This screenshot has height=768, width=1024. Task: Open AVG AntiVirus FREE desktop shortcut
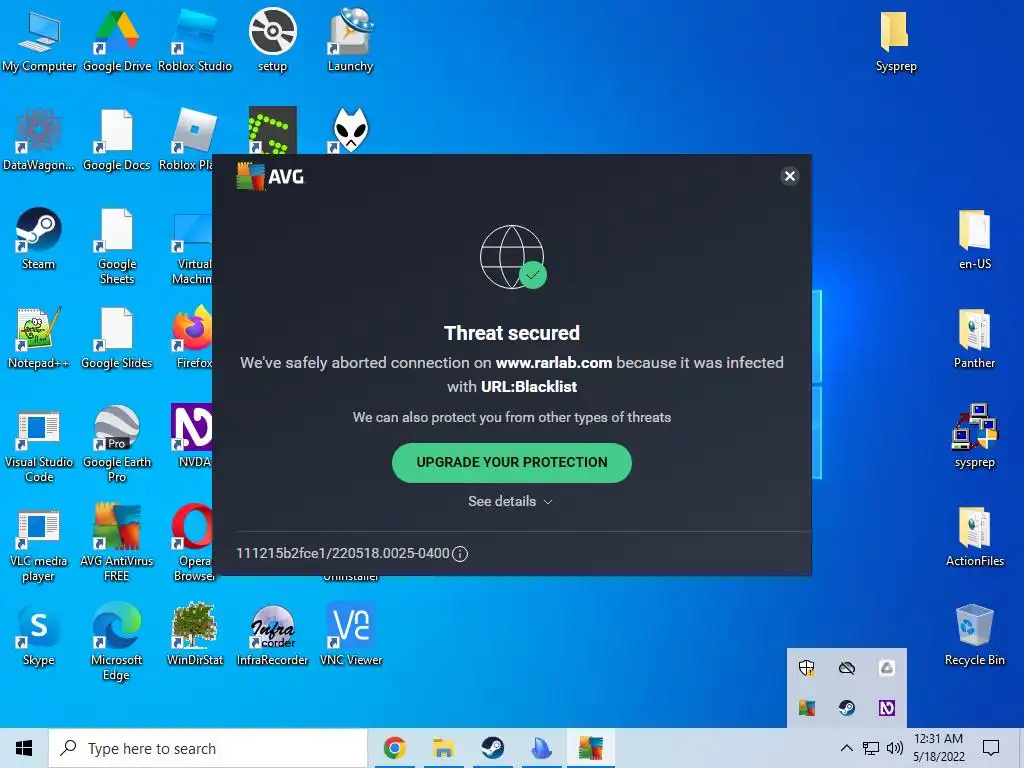pos(117,542)
